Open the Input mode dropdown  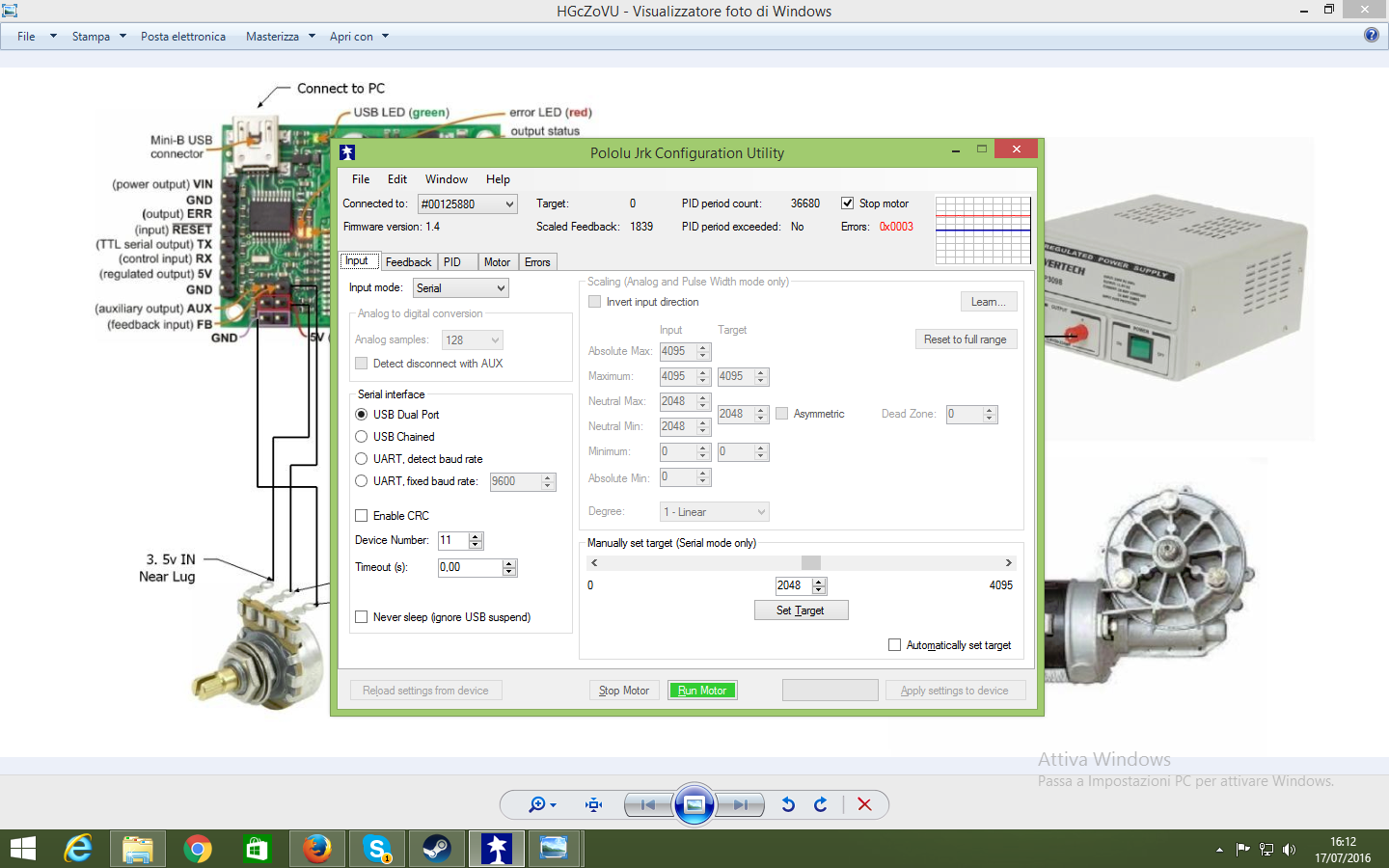pyautogui.click(x=461, y=288)
